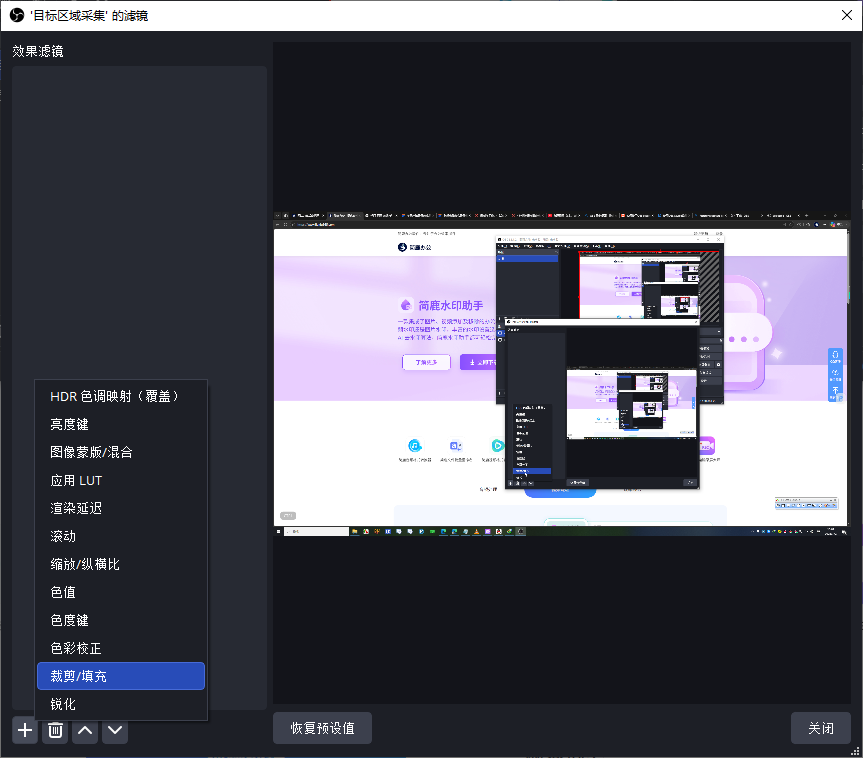Add the 缩放/纵横比 filter

(x=121, y=564)
